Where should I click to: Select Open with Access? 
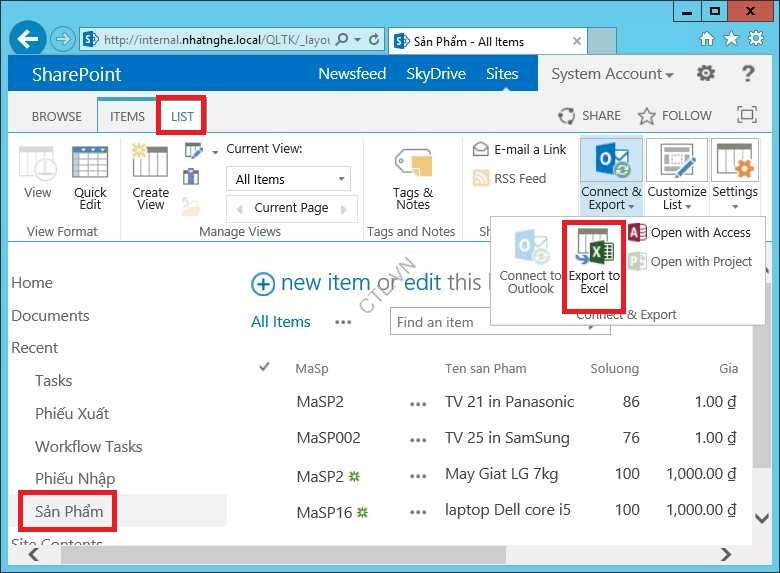point(689,232)
